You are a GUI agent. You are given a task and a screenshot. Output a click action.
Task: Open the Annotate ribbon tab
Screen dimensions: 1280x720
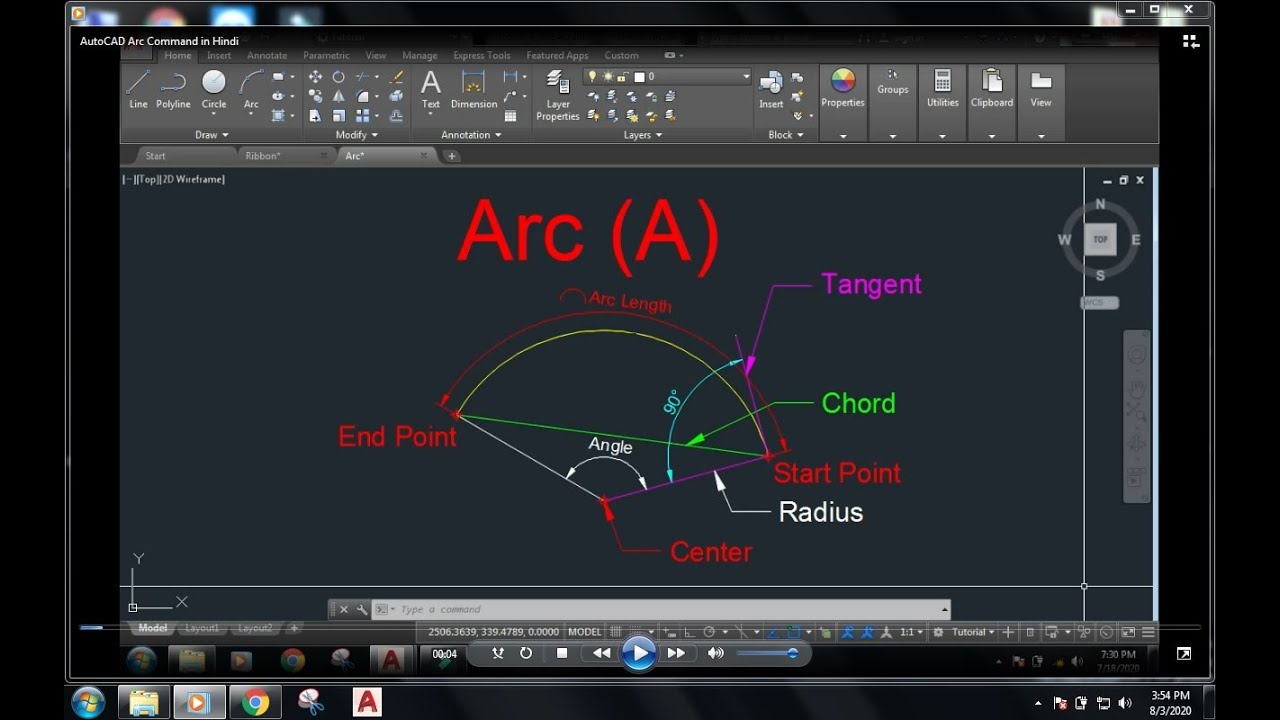point(267,55)
